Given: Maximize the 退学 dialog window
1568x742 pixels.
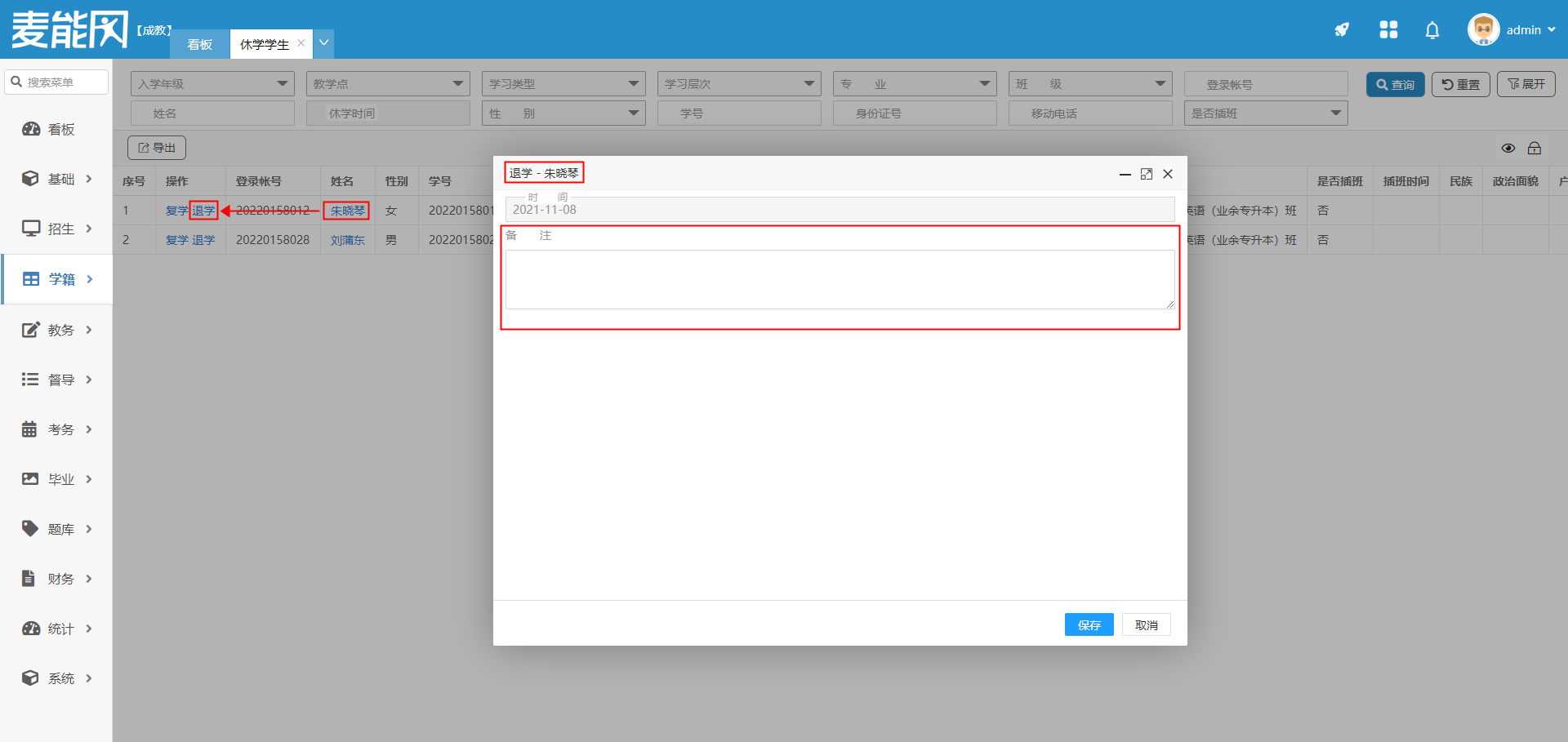Looking at the screenshot, I should tap(1147, 174).
